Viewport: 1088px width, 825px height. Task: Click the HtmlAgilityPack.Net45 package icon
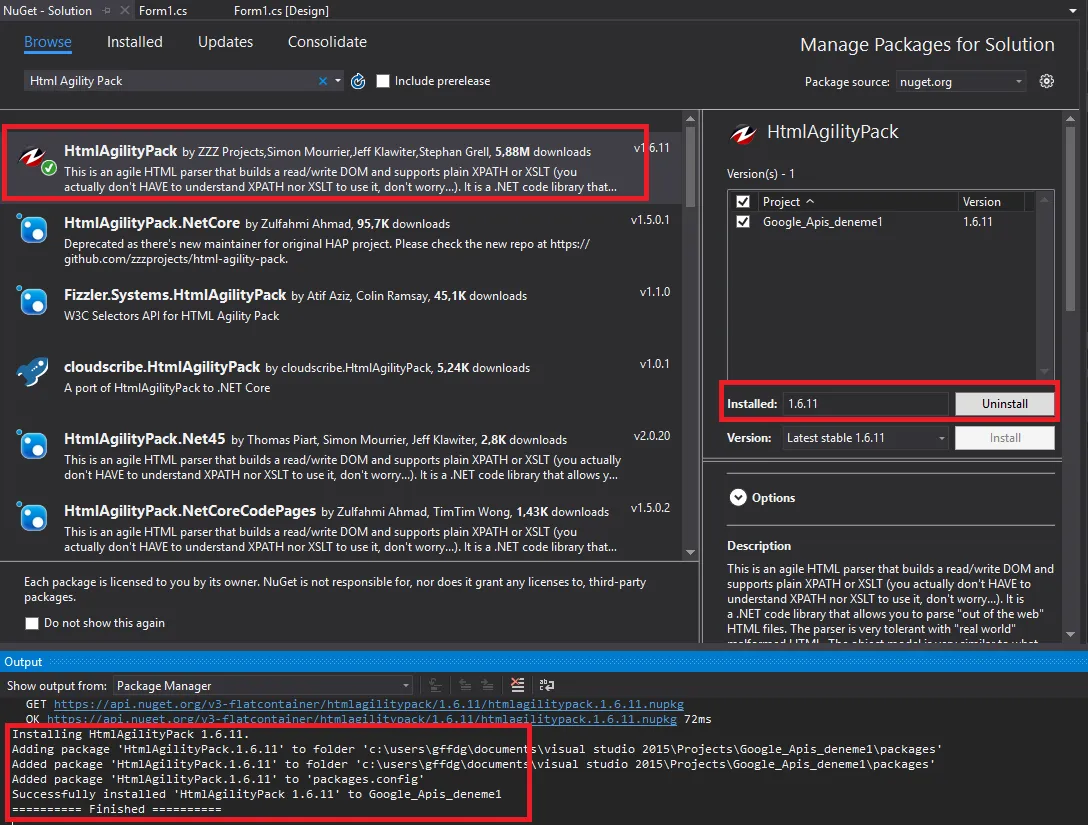33,444
